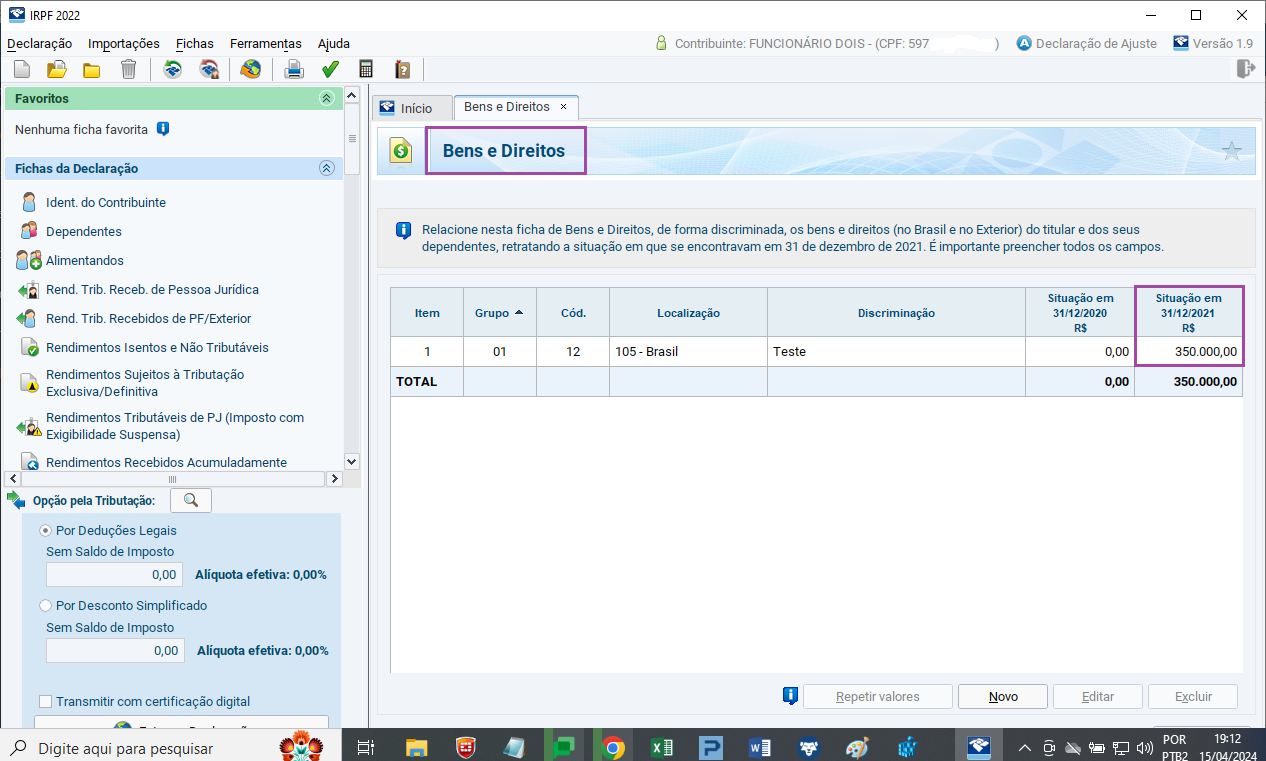
Task: Open Word from the taskbar
Action: tap(760, 747)
